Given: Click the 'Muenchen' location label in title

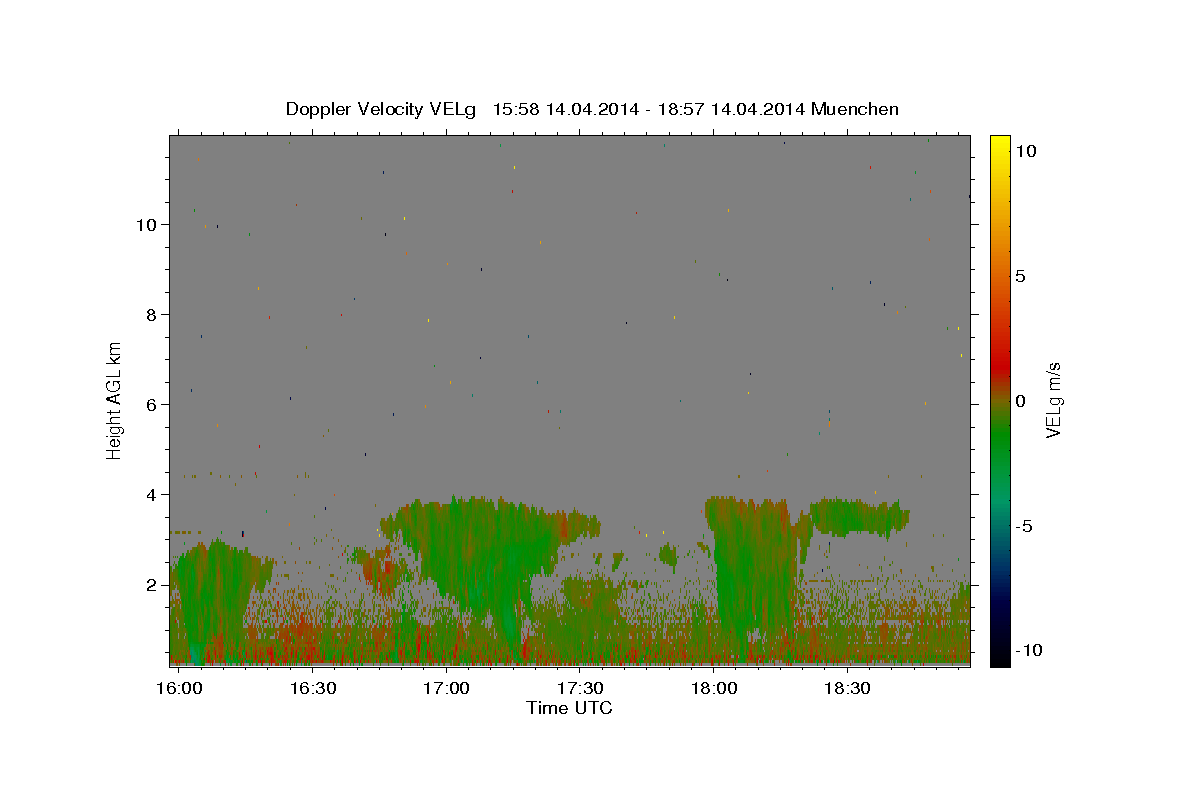Looking at the screenshot, I should click(855, 109).
